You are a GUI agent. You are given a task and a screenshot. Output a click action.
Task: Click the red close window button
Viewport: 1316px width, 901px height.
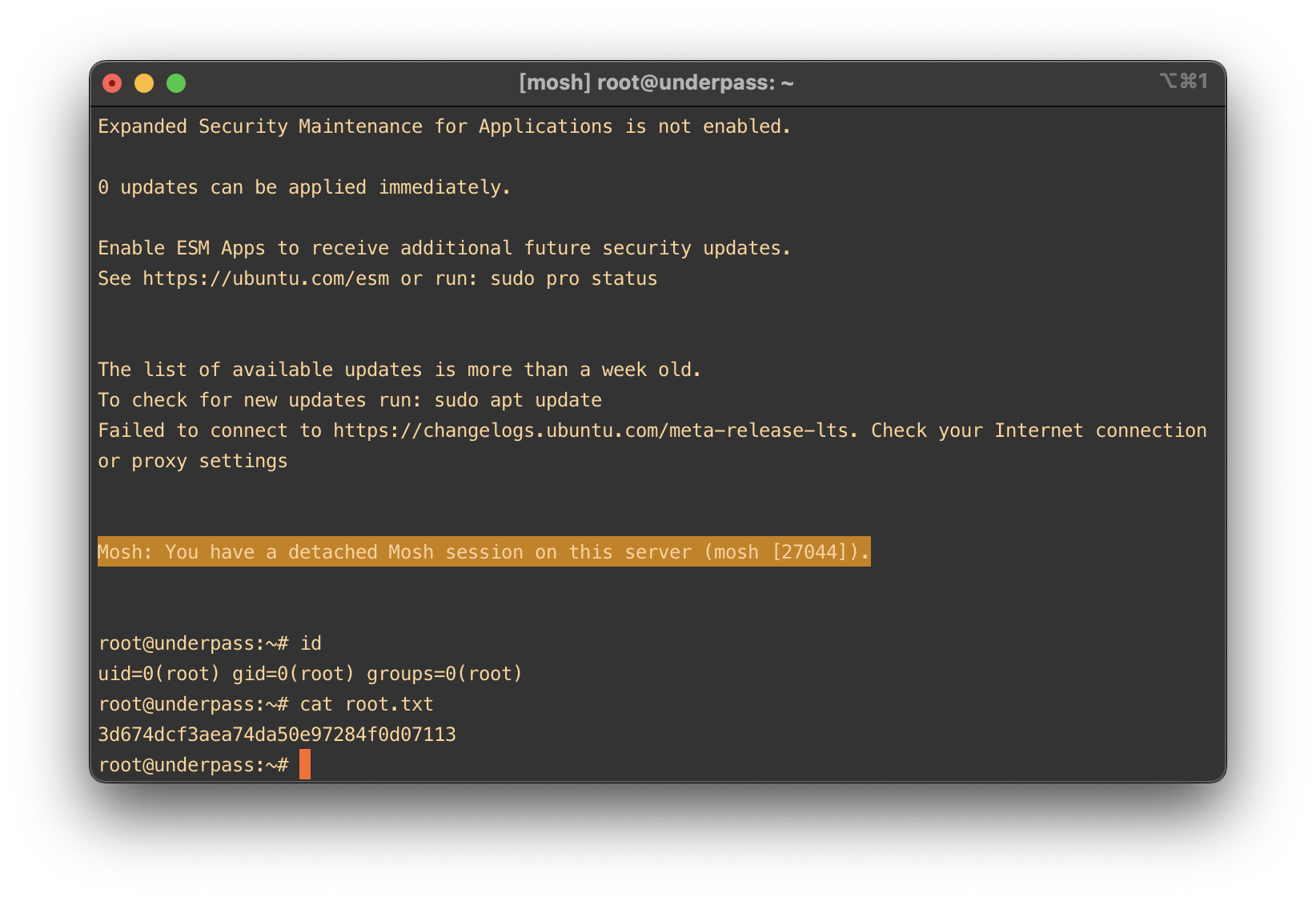(112, 83)
